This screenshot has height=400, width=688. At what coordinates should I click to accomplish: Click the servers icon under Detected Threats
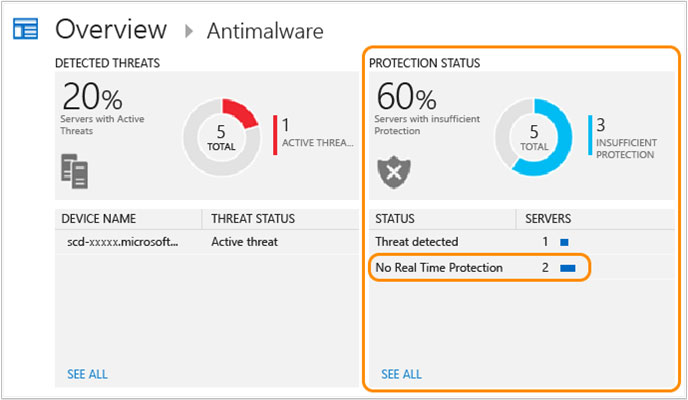click(x=74, y=171)
